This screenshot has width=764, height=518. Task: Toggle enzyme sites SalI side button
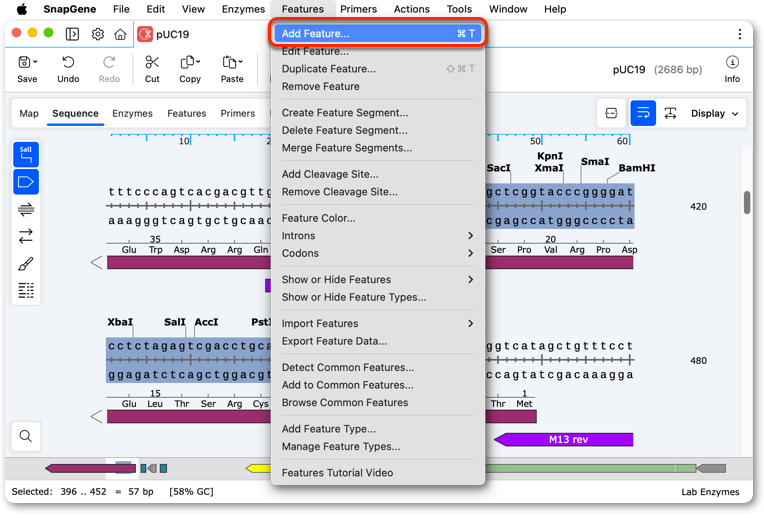pos(26,154)
